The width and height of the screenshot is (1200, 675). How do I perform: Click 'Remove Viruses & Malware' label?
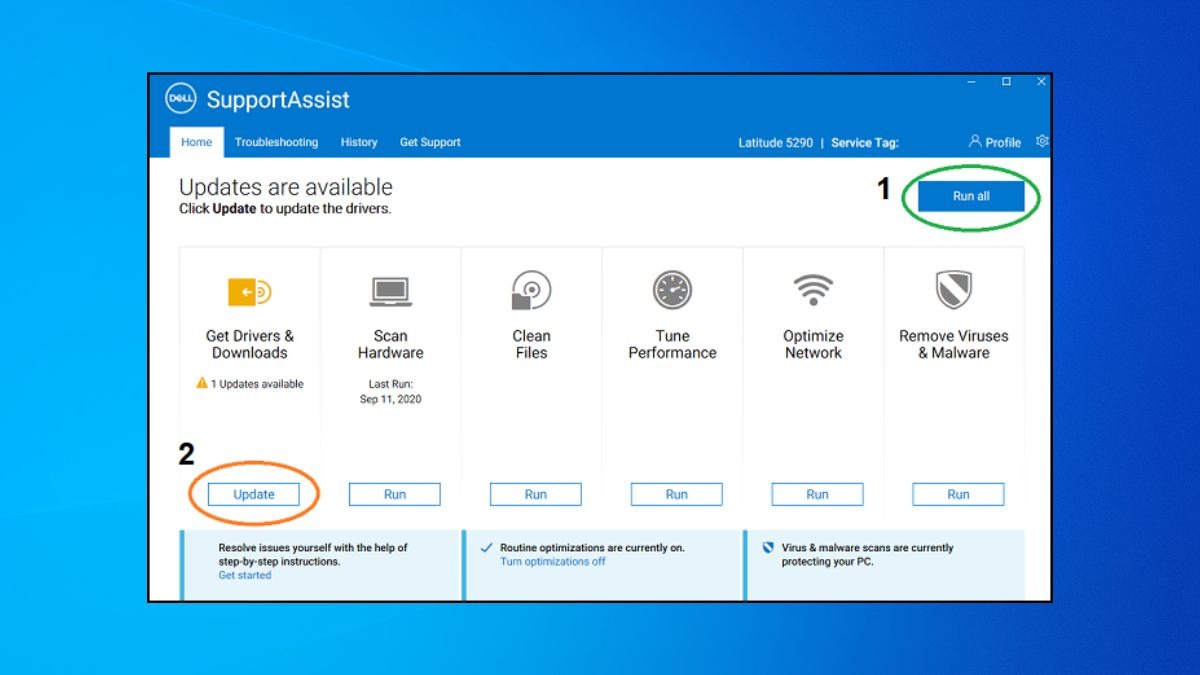click(x=954, y=344)
